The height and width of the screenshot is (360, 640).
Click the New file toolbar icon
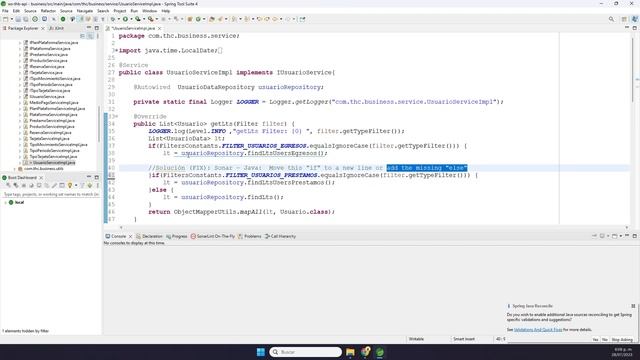tap(5, 19)
